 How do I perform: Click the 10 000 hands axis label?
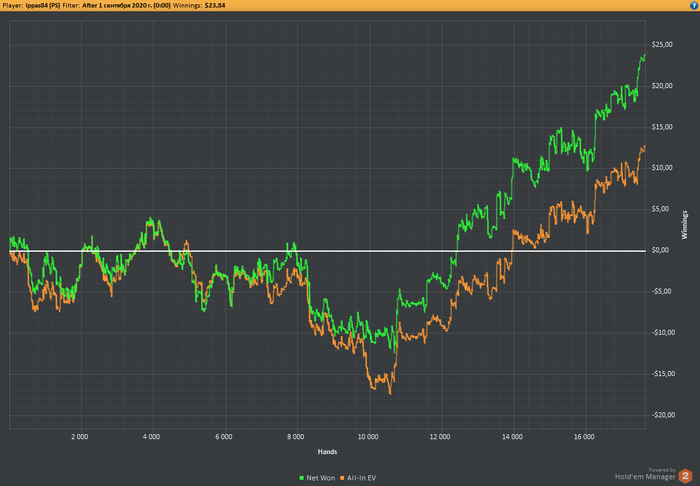[368, 436]
